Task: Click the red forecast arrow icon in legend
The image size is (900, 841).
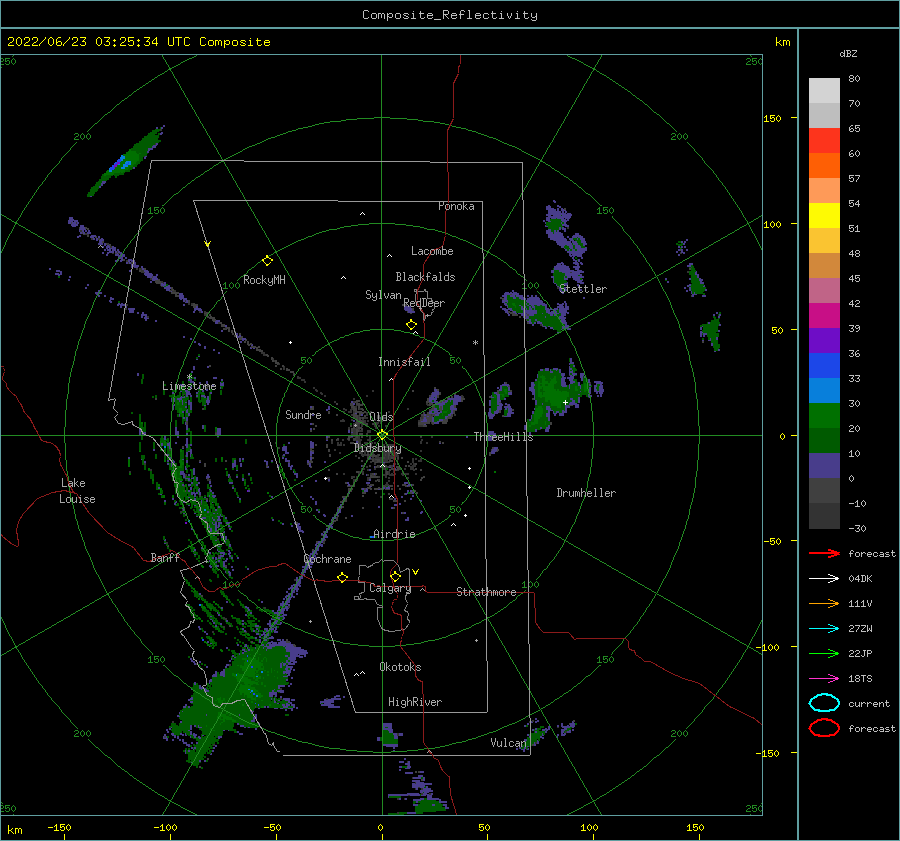Action: coord(824,553)
